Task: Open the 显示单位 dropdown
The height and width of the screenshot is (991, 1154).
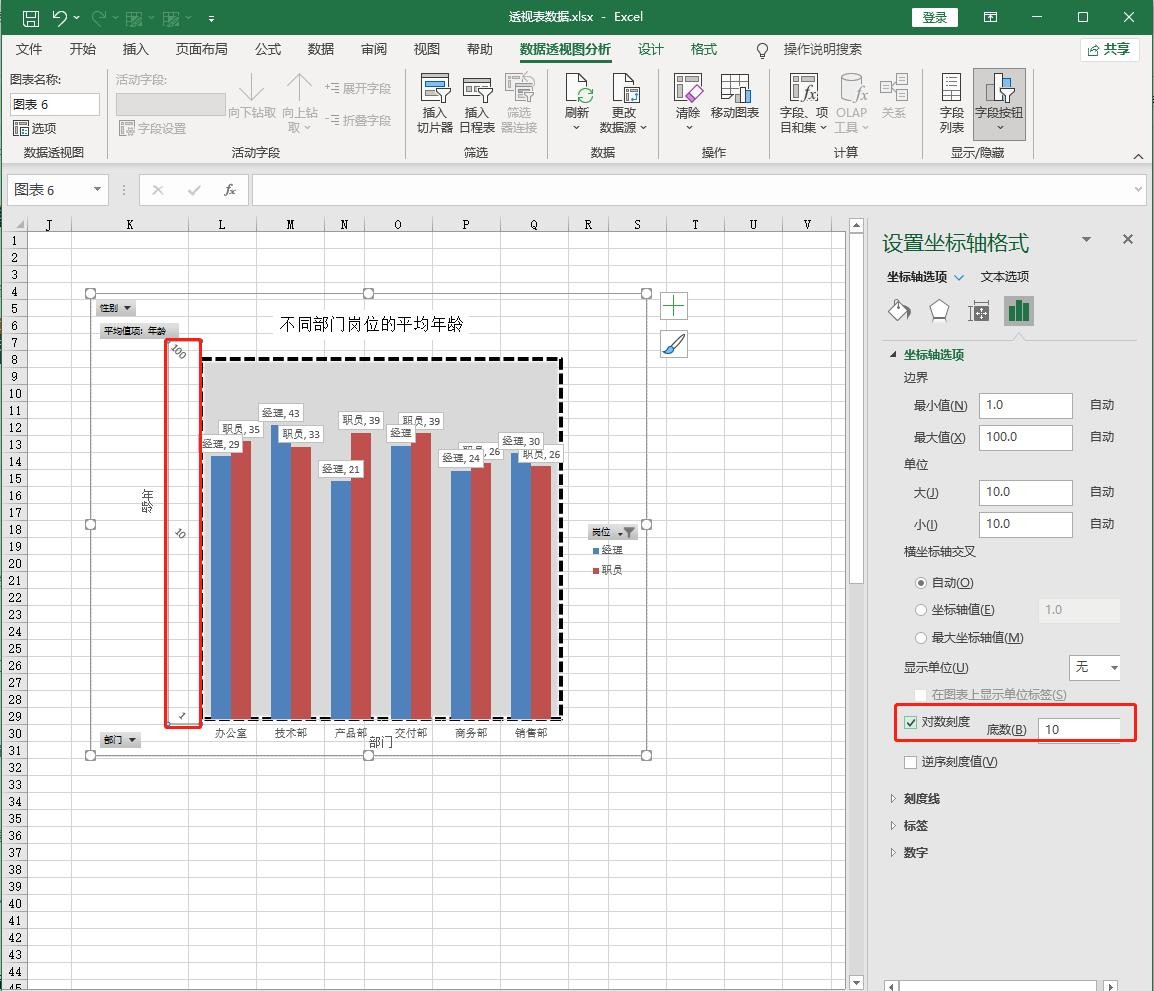Action: point(1095,667)
